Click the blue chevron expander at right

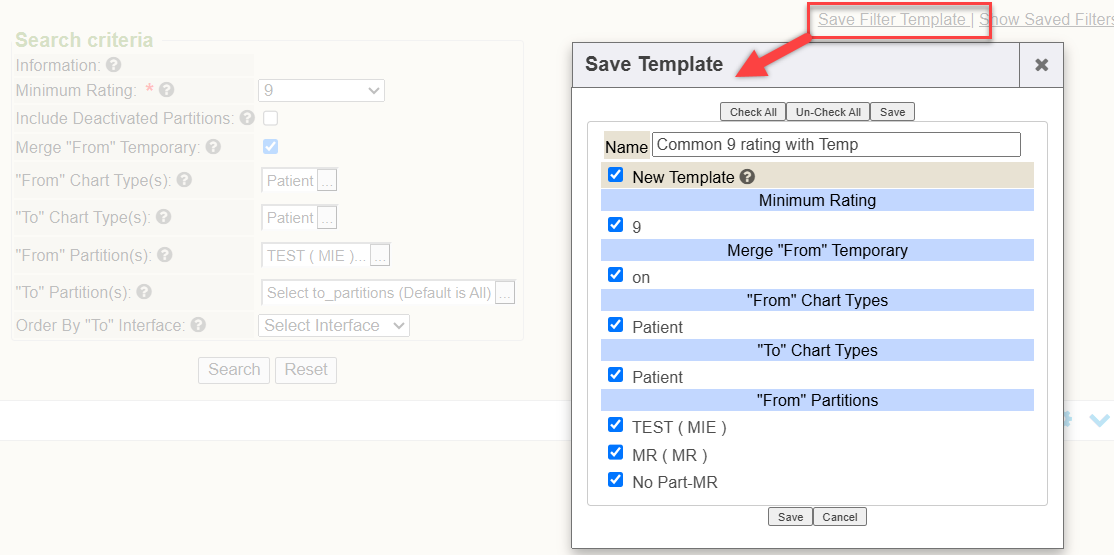pyautogui.click(x=1099, y=421)
